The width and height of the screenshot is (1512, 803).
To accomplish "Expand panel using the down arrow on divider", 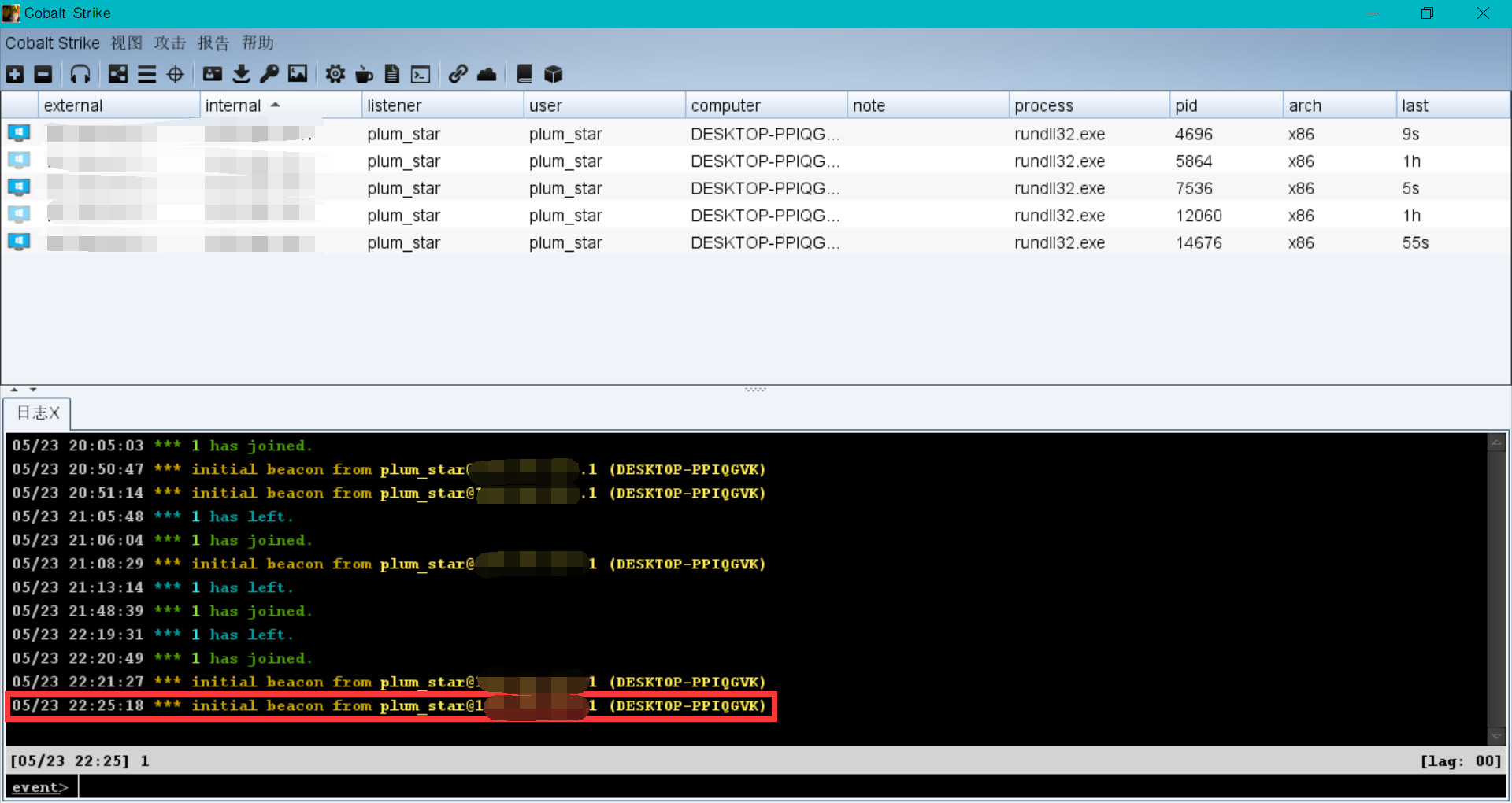I will pos(33,390).
